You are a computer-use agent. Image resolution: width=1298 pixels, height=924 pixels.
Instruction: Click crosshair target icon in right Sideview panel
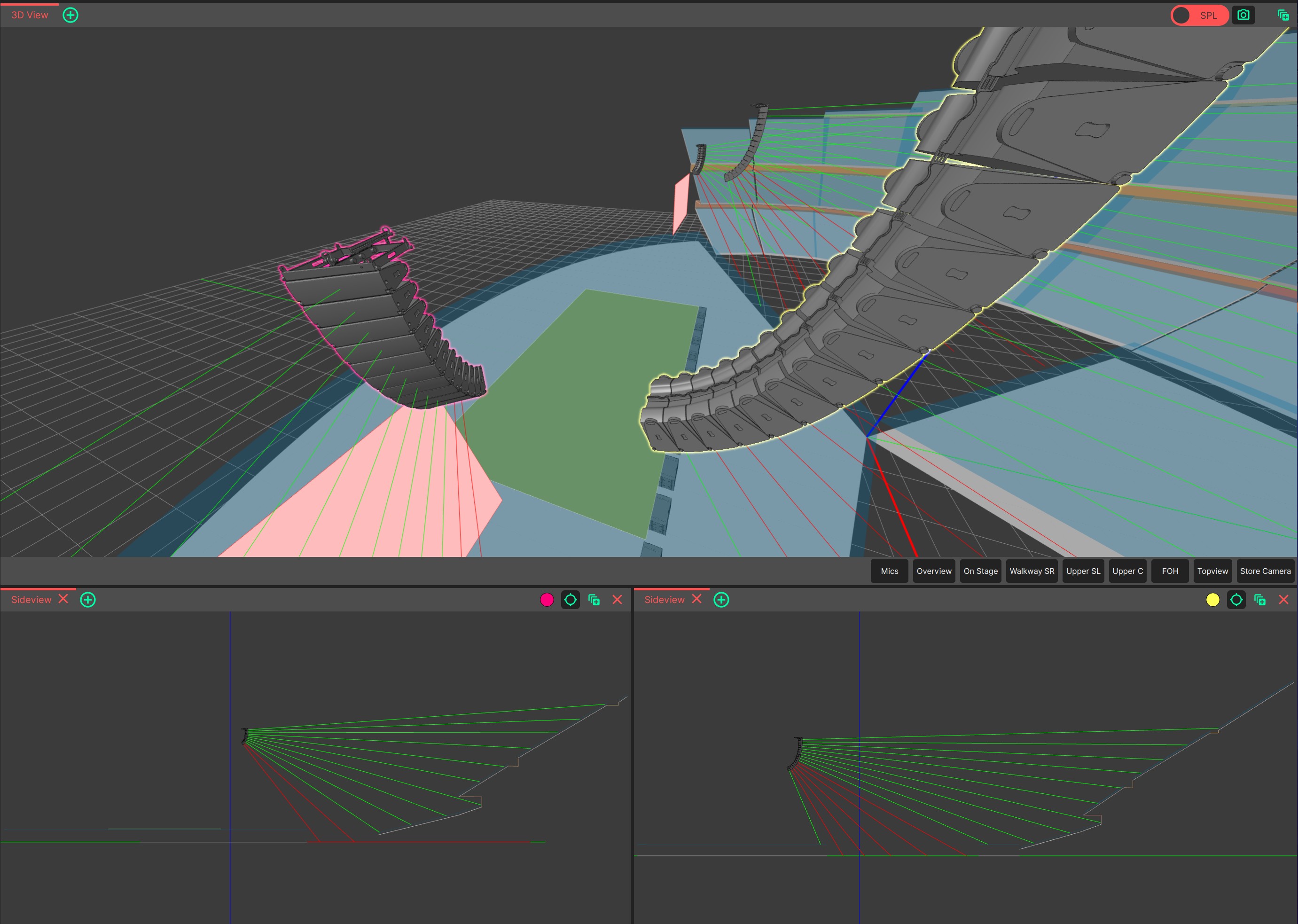tap(1236, 600)
